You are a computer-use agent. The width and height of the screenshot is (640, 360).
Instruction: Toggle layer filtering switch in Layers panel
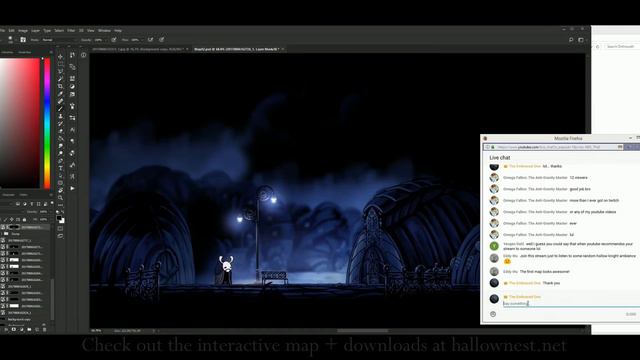tap(51, 204)
